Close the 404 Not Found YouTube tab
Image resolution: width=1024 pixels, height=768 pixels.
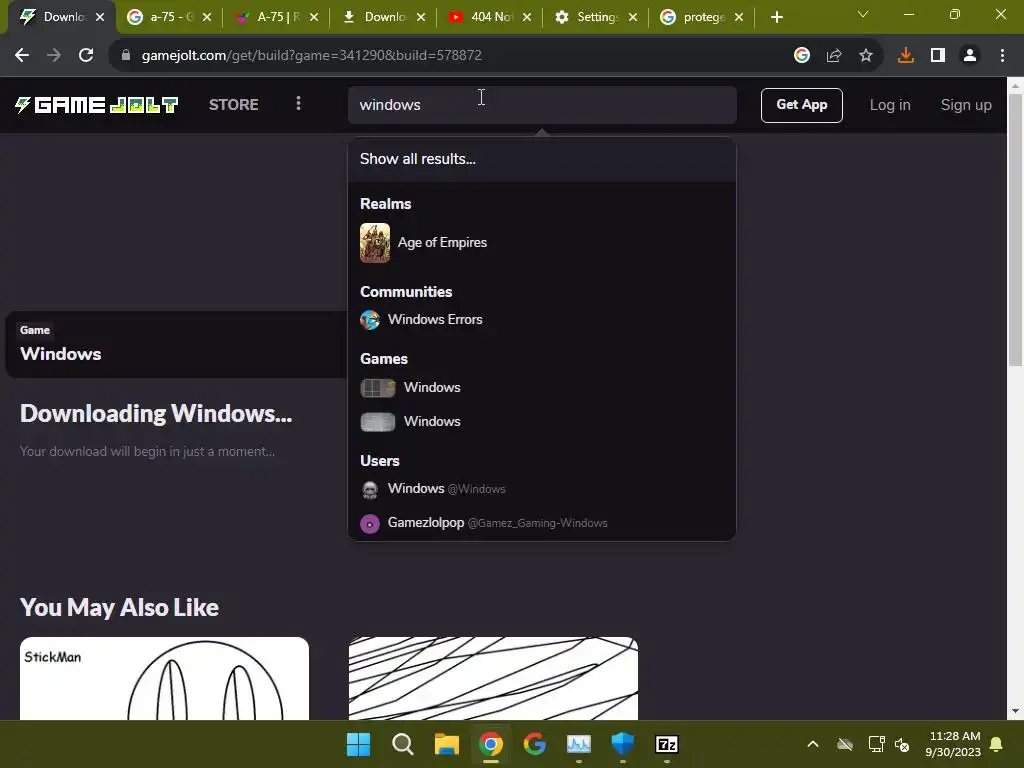pos(527,18)
